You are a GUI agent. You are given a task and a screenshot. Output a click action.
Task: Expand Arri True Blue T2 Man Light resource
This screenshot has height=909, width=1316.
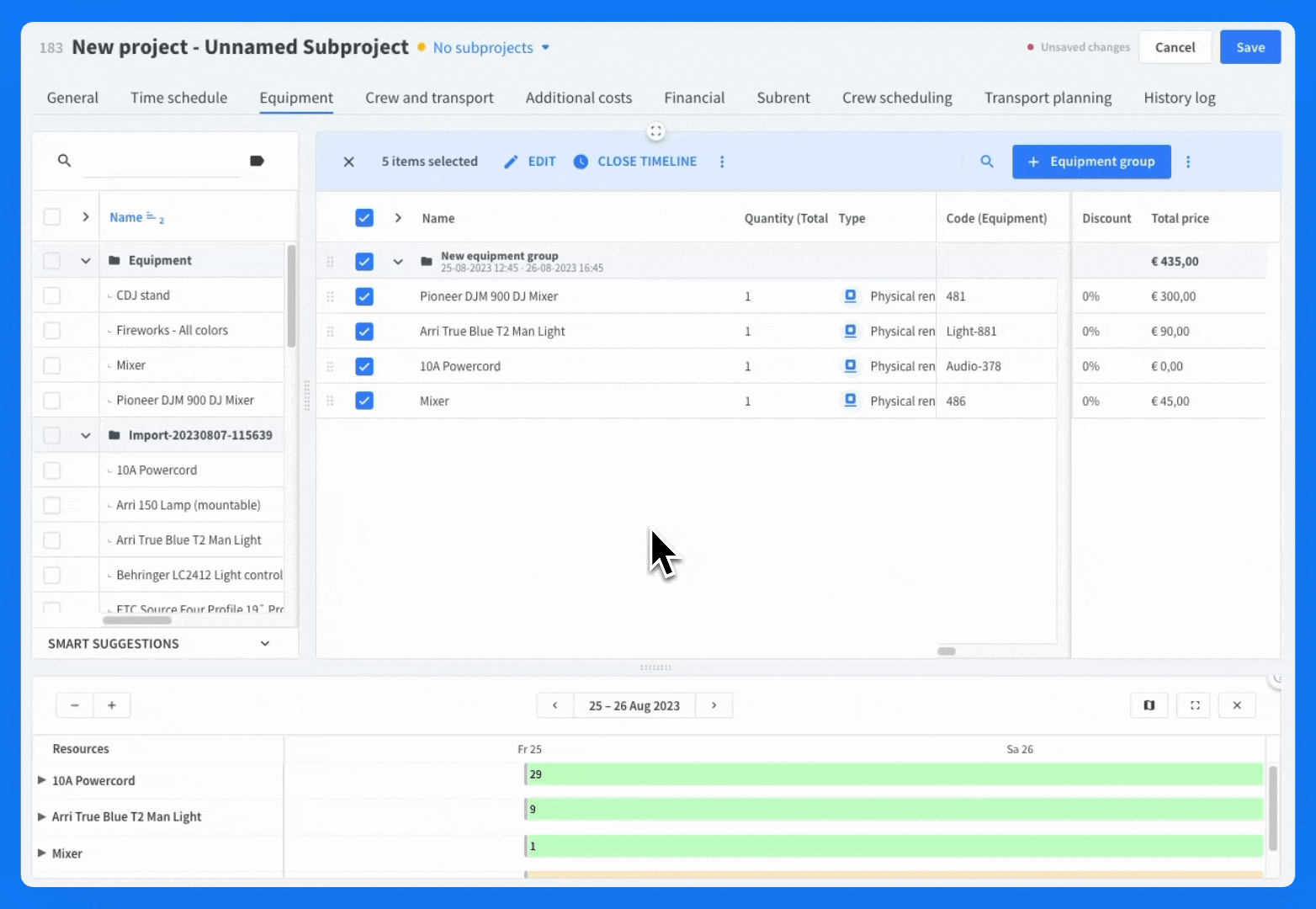(x=41, y=816)
